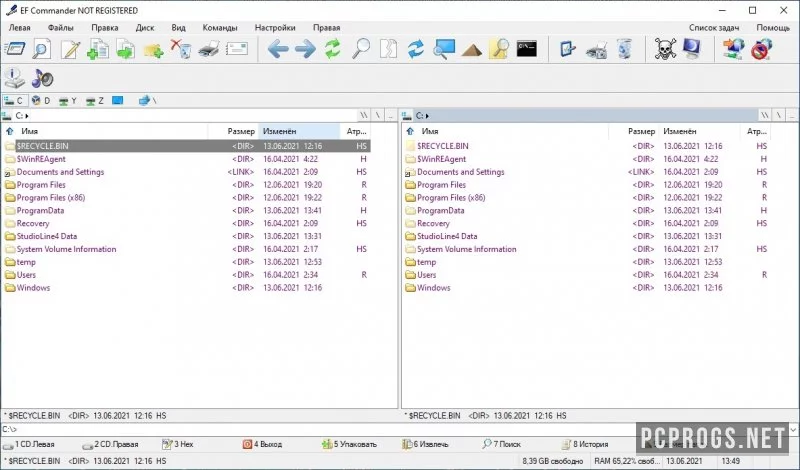Click the 3 Hex function button
Image resolution: width=800 pixels, height=470 pixels.
coord(178,444)
